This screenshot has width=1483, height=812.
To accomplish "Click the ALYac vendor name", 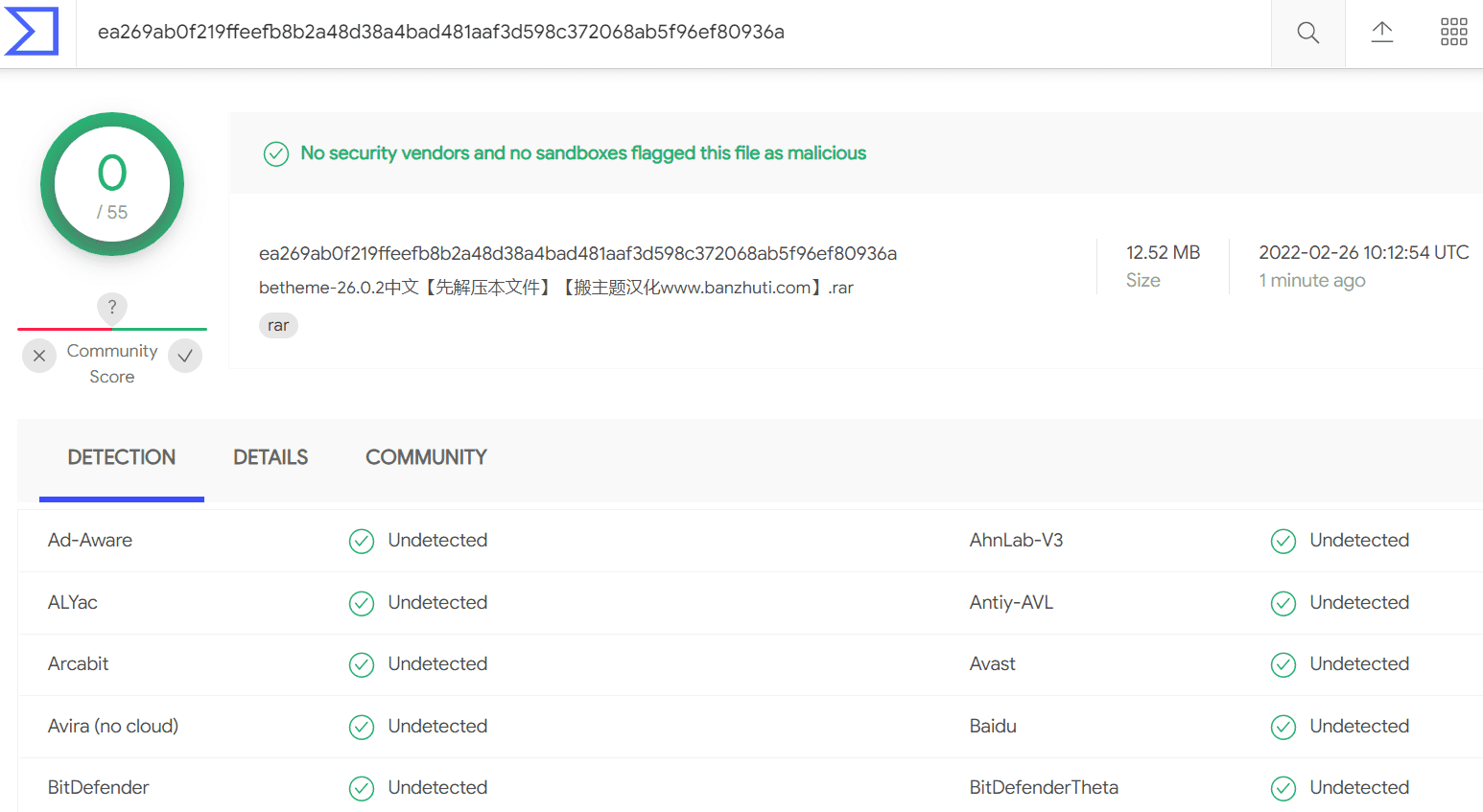I will point(73,602).
